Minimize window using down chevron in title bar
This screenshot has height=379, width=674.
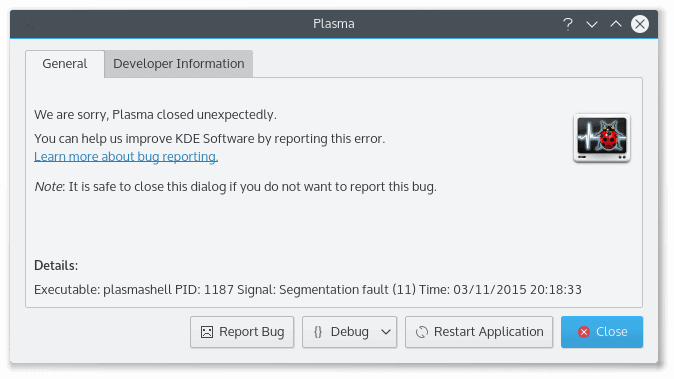pos(592,24)
